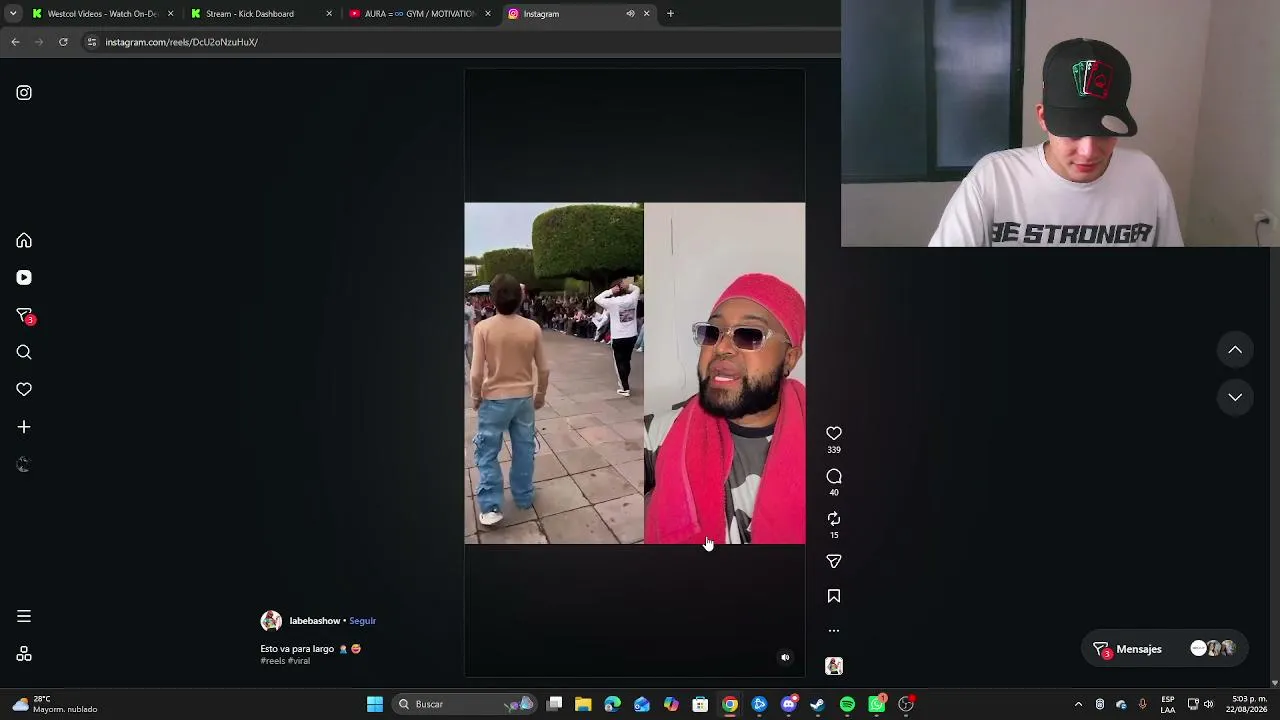Open the weather widget on taskbar
The height and width of the screenshot is (720, 1280).
[x=56, y=704]
